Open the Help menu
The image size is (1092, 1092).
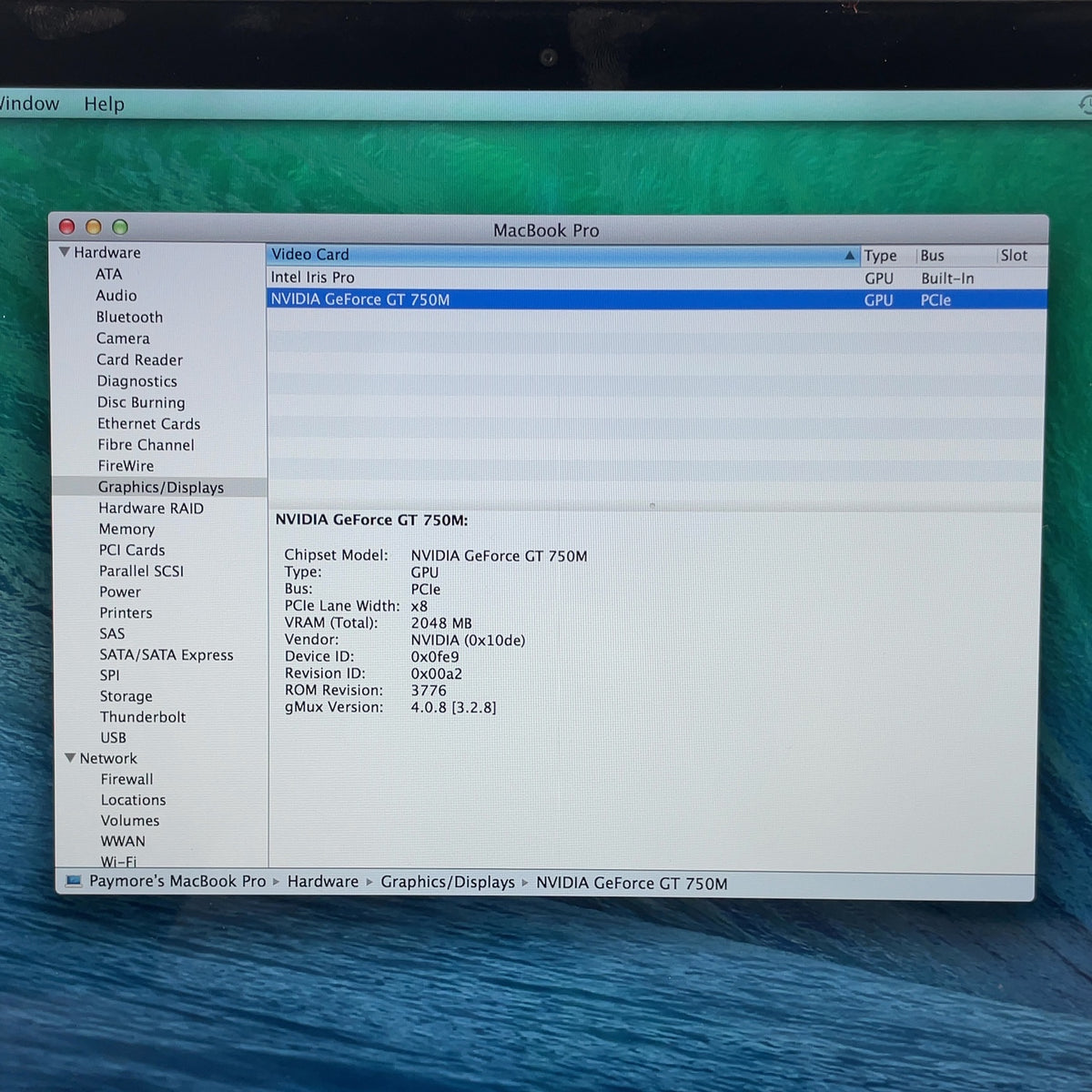(x=104, y=104)
